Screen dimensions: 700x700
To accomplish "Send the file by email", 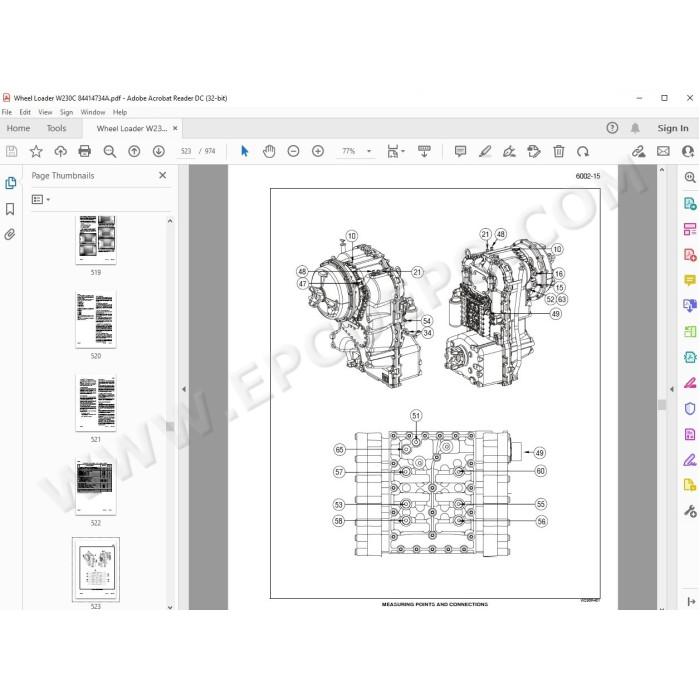I will pos(663,151).
